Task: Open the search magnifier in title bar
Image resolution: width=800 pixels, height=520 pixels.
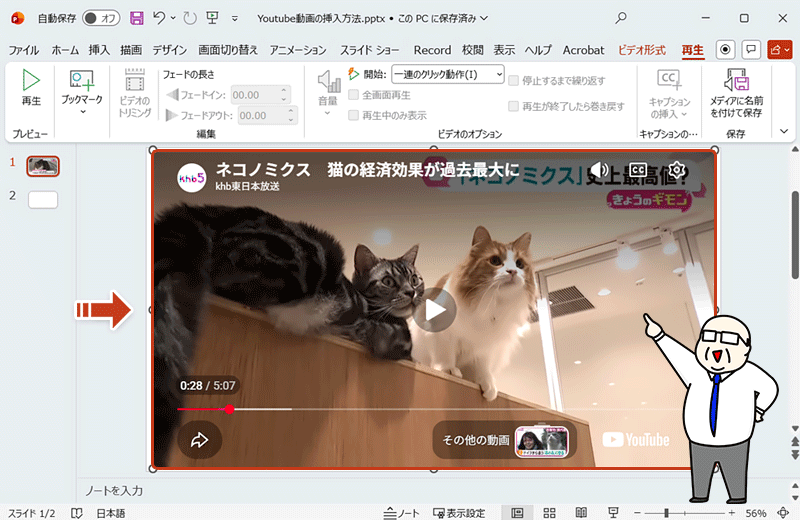Action: [x=620, y=18]
